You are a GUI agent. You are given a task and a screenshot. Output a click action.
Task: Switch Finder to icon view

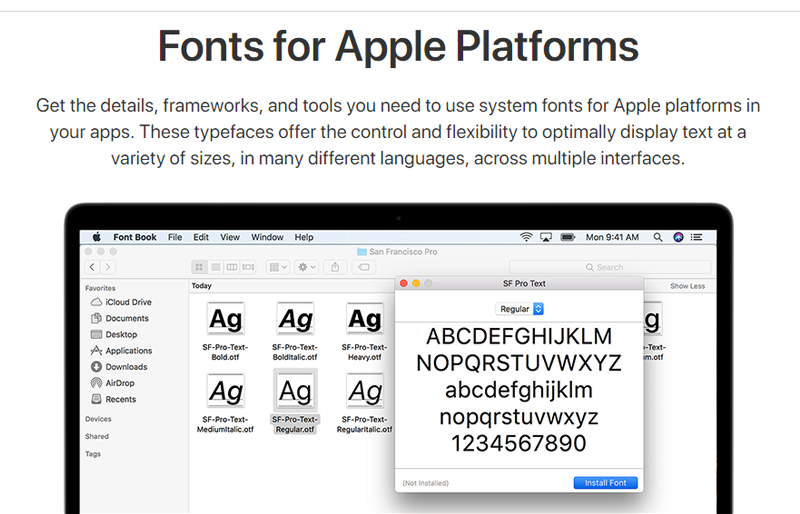[199, 267]
